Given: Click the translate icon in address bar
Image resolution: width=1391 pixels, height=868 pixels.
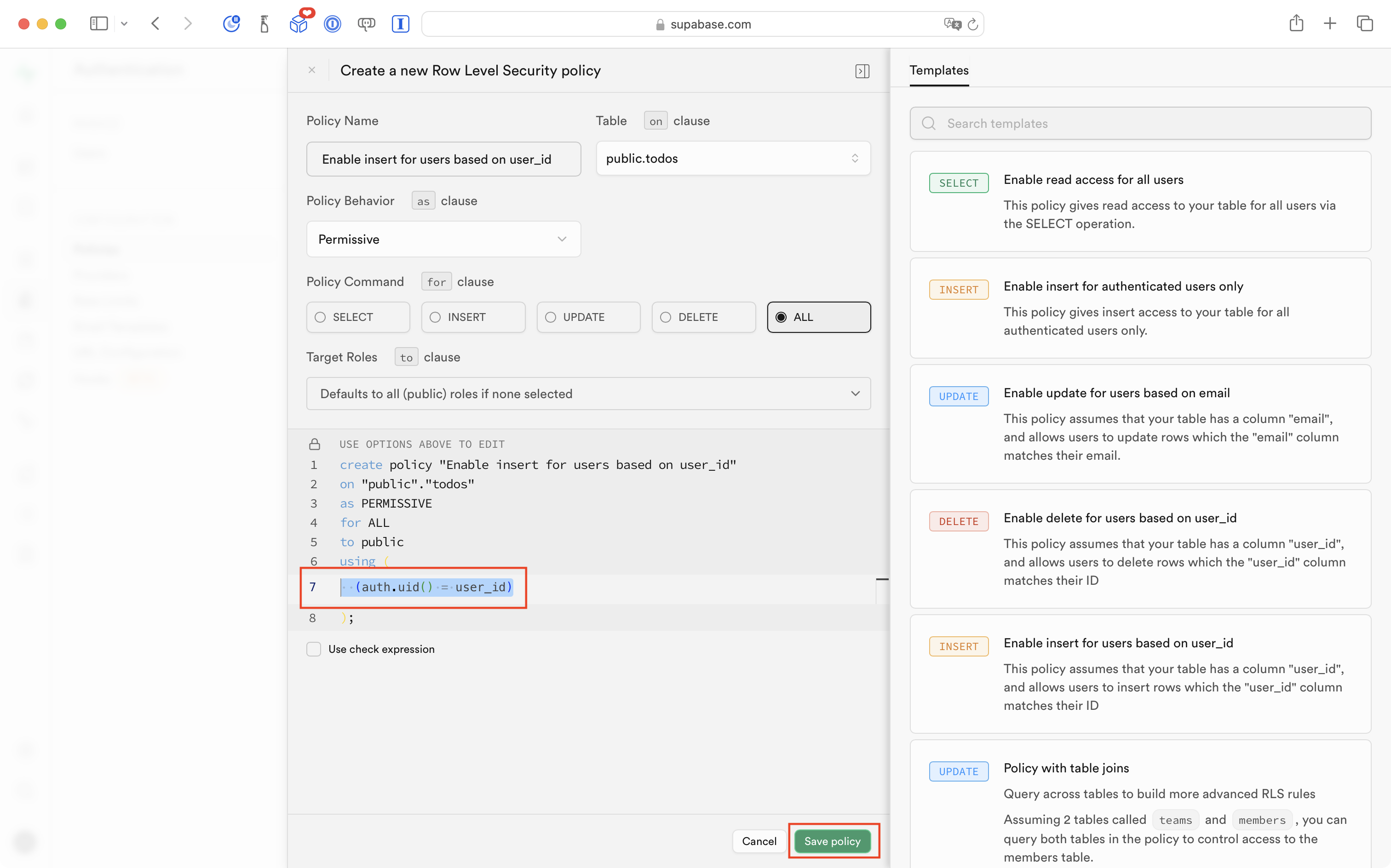Looking at the screenshot, I should (x=952, y=24).
